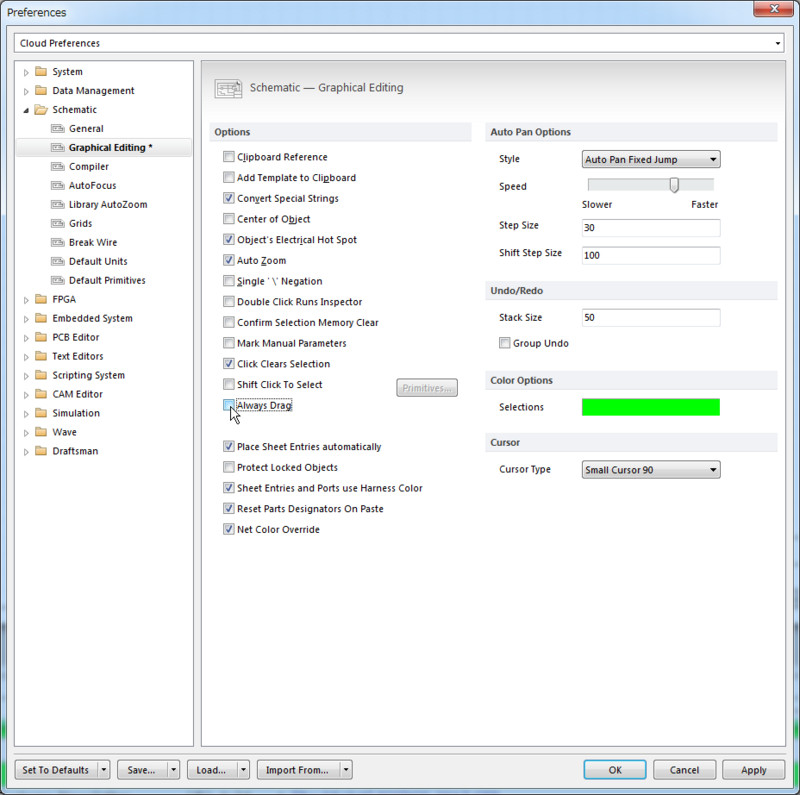Click the Shift Step Size field
The image size is (800, 795).
tap(651, 255)
